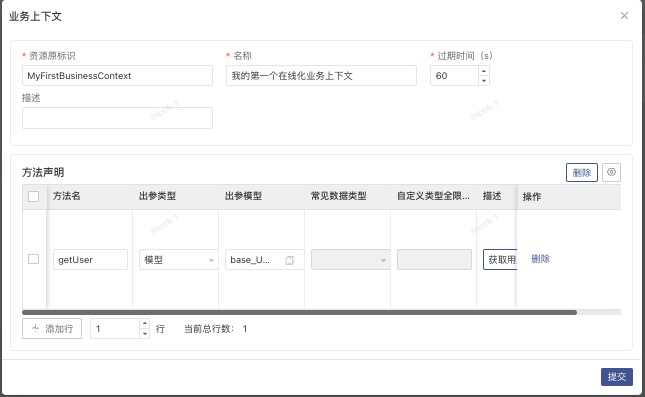
Task: Open the 常见数据类型 dropdown
Action: coord(350,260)
